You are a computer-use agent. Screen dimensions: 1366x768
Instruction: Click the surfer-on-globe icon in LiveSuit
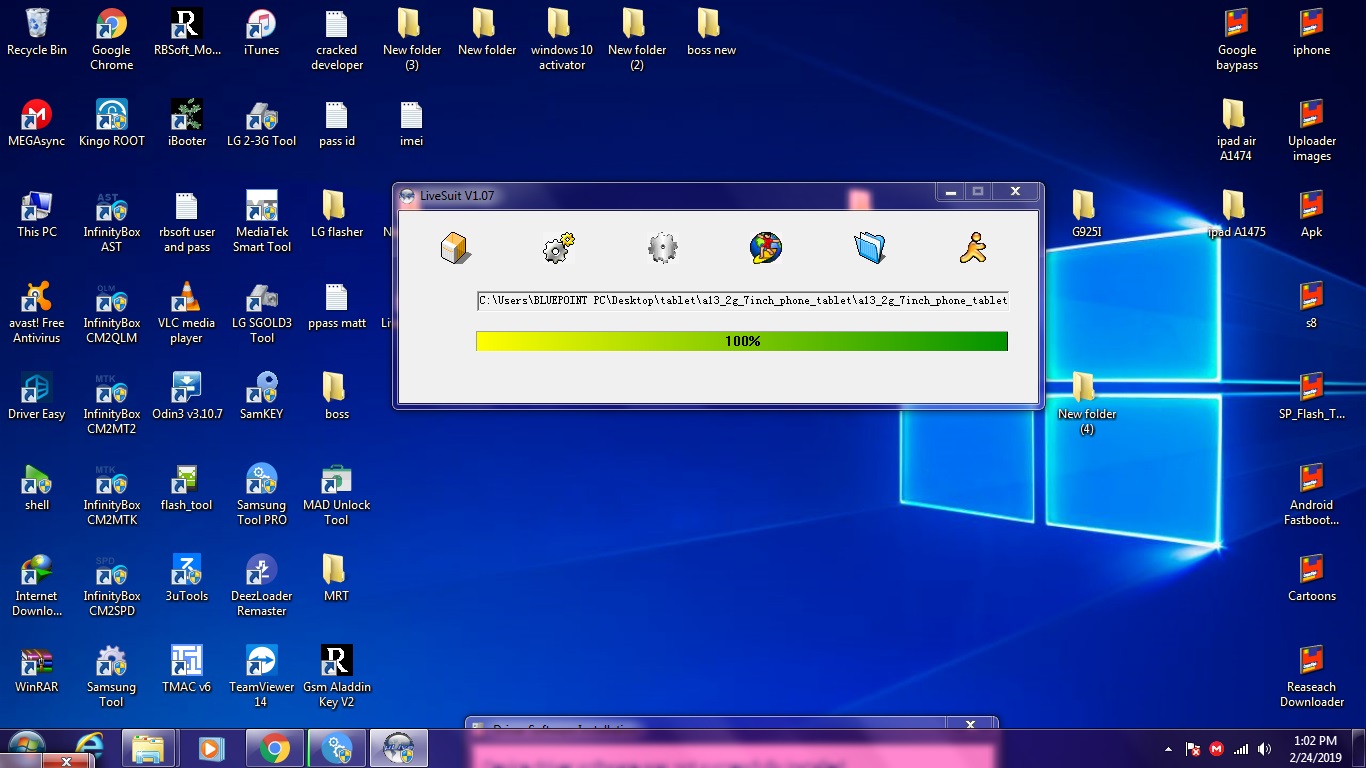point(766,247)
